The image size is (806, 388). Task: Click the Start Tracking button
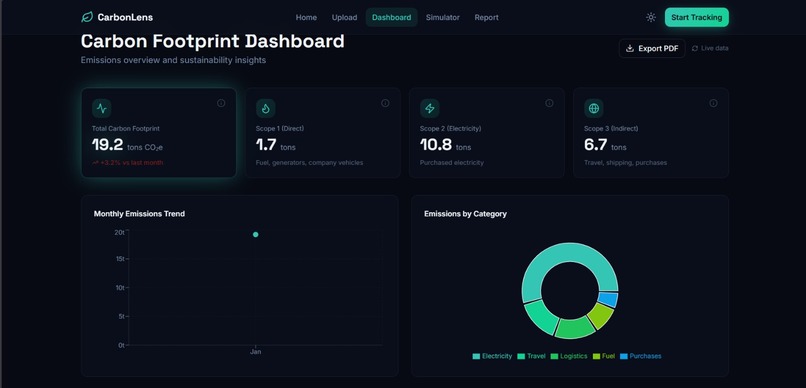[697, 17]
